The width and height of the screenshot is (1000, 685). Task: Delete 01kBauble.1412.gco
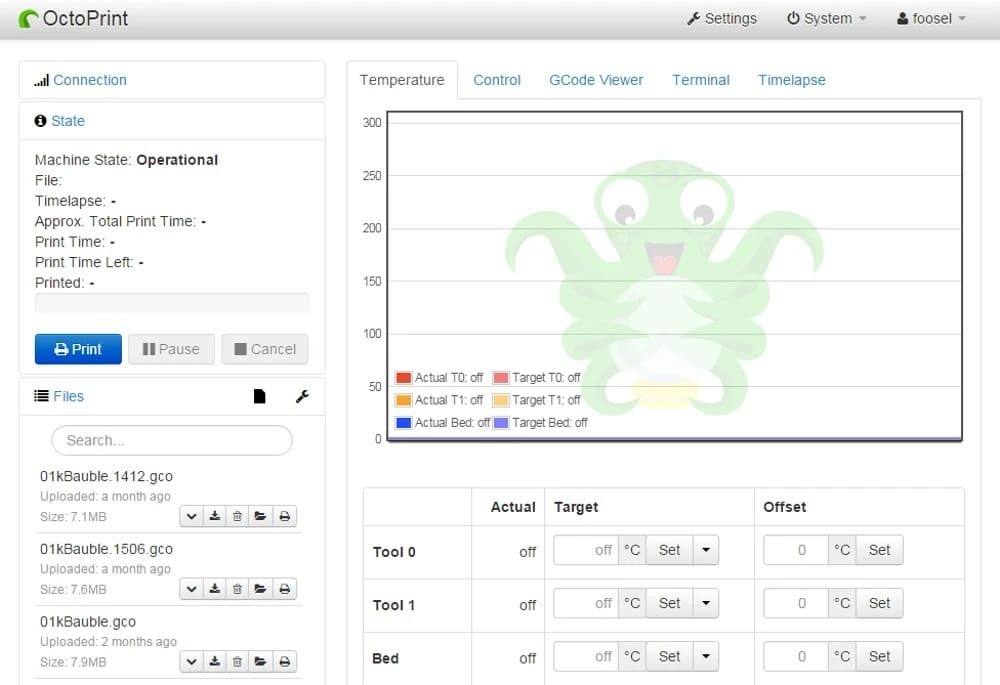(237, 516)
